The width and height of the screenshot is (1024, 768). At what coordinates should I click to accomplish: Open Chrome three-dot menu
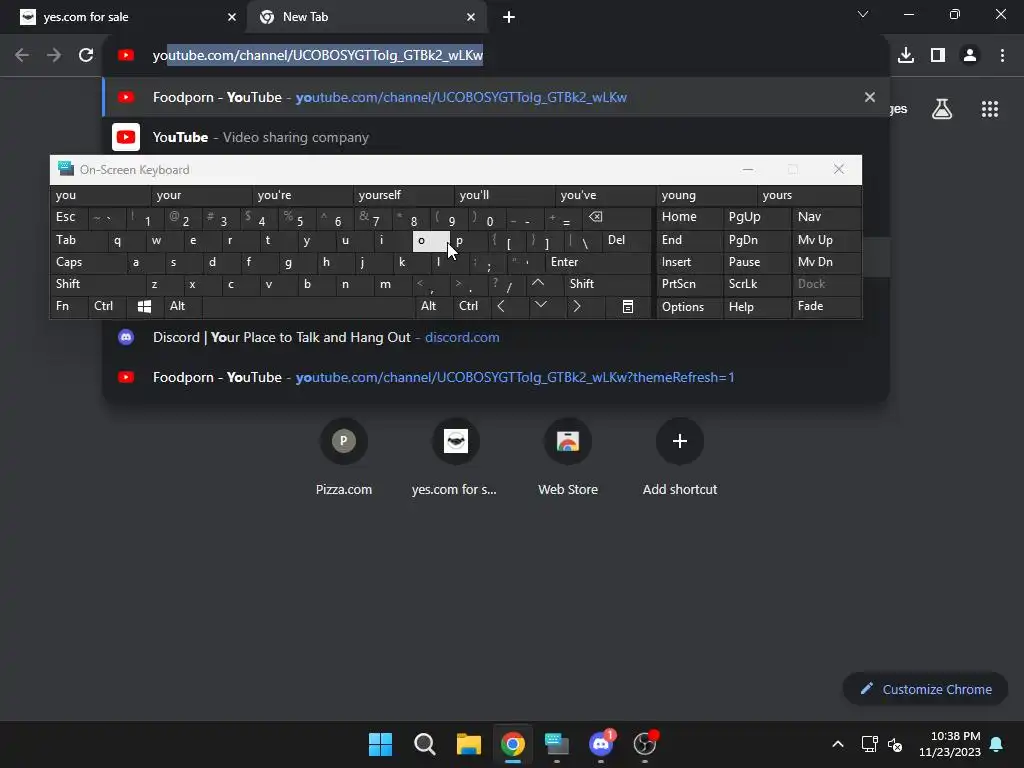(1002, 56)
